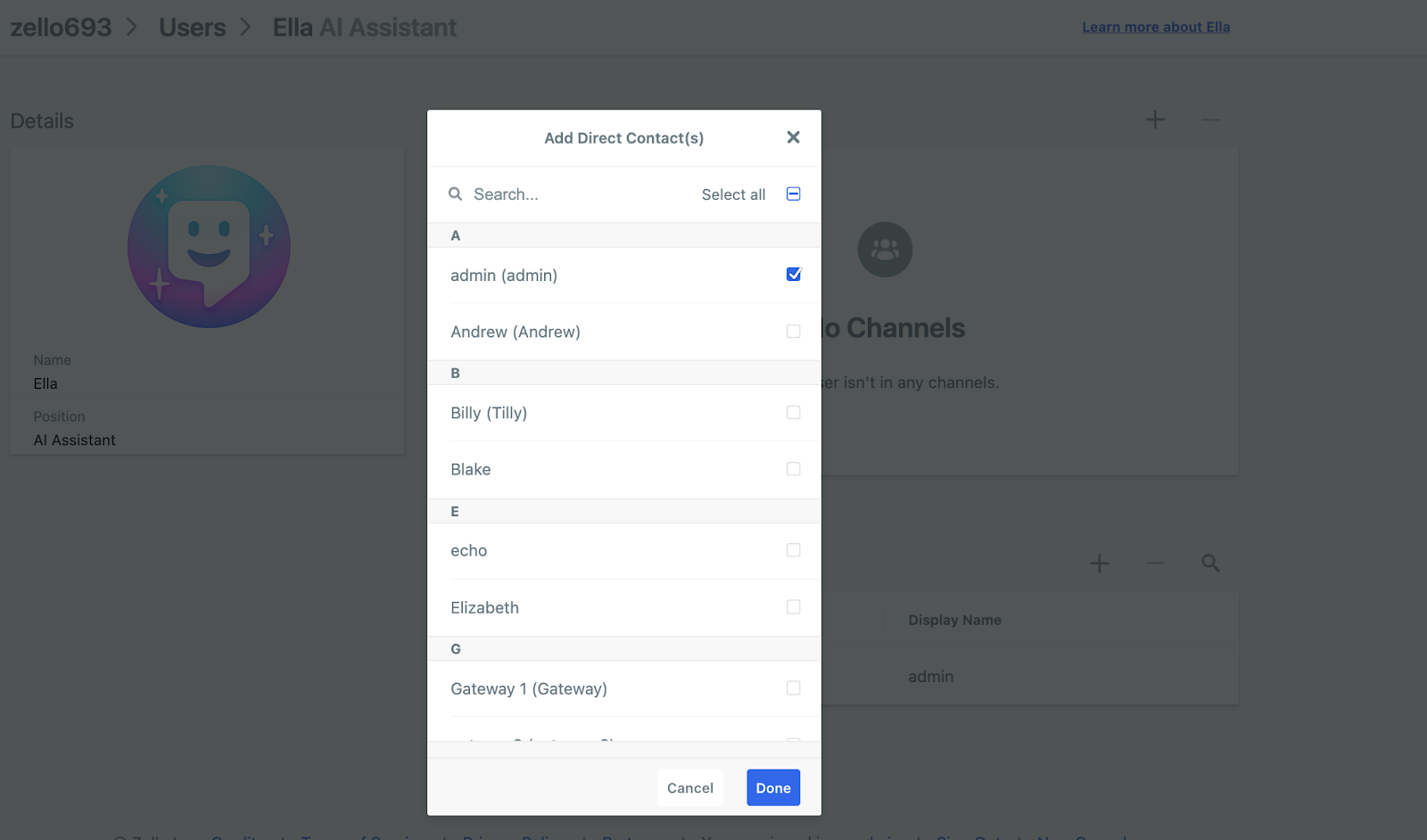Select the Blake contact checkbox
The height and width of the screenshot is (840, 1427).
(x=793, y=469)
